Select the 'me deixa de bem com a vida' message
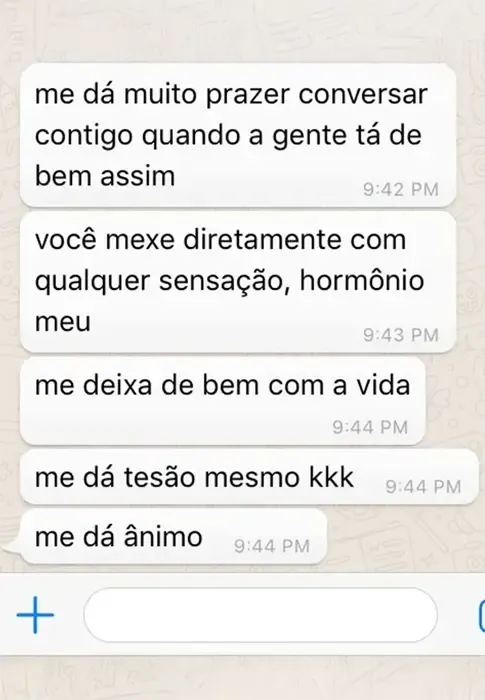 223,401
